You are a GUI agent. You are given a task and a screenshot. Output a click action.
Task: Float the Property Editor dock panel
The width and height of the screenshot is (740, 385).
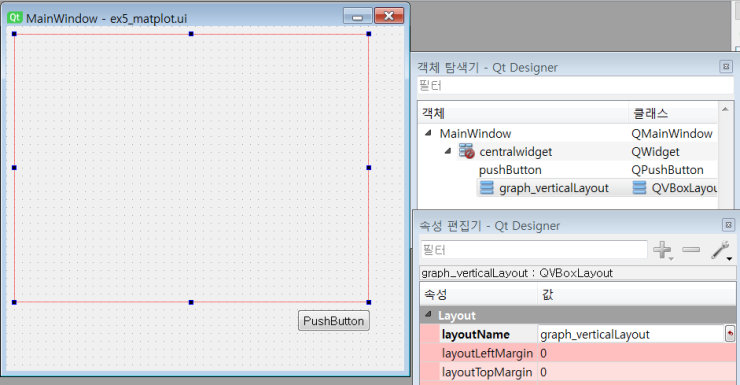(x=728, y=225)
